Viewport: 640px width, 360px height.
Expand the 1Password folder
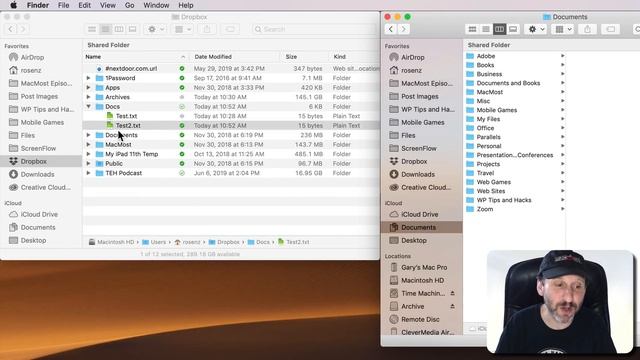88,78
